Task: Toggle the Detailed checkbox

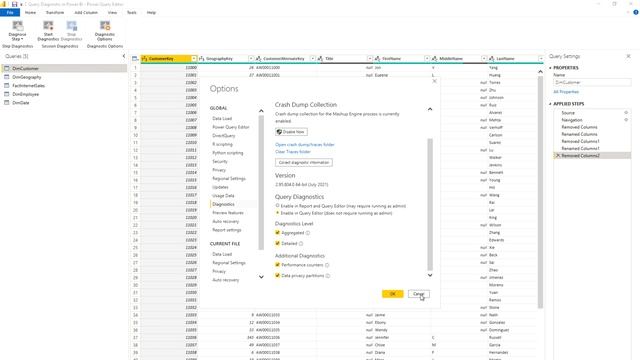Action: pyautogui.click(x=278, y=243)
